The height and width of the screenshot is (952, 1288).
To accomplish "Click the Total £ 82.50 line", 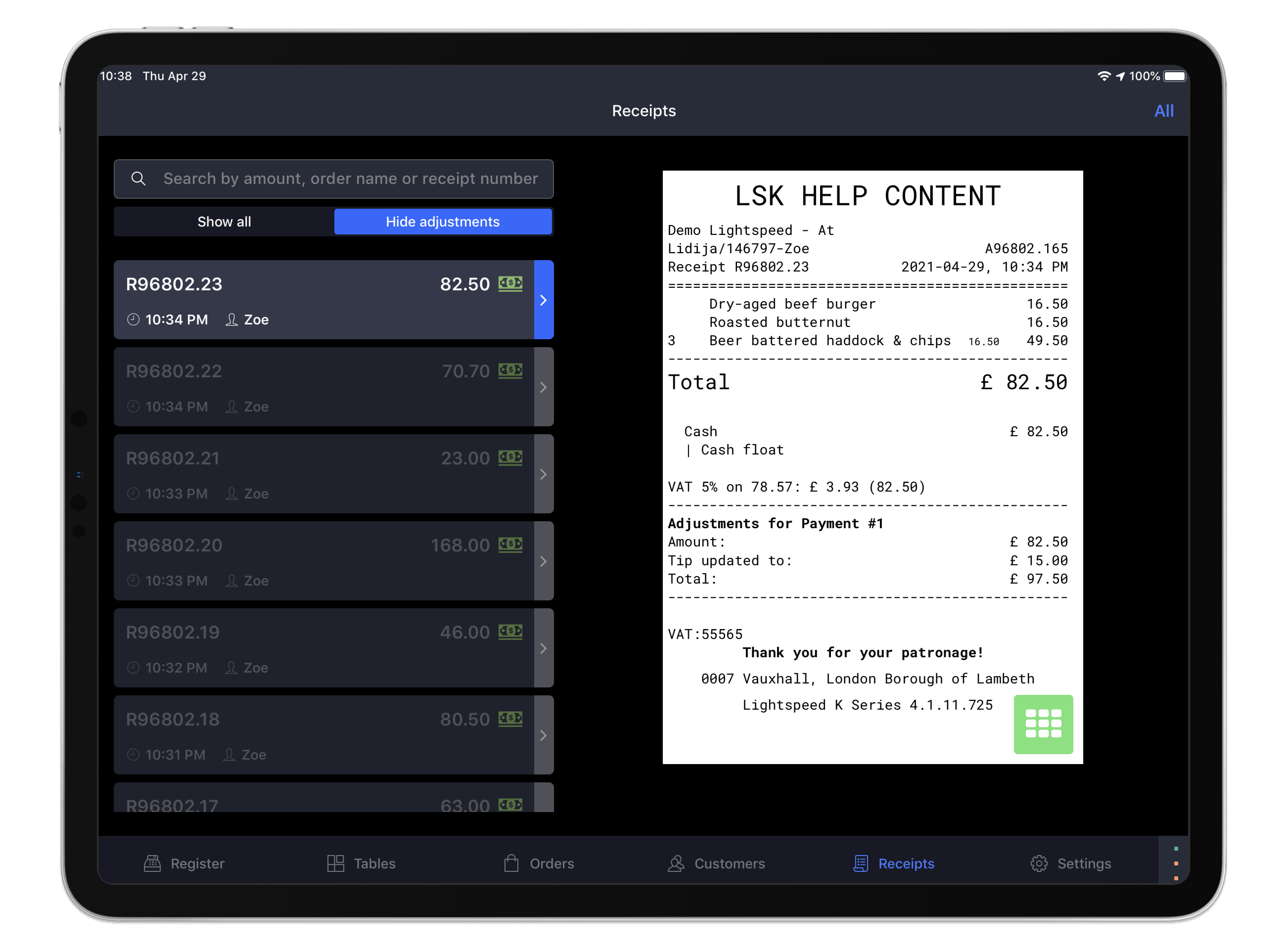I will [868, 383].
